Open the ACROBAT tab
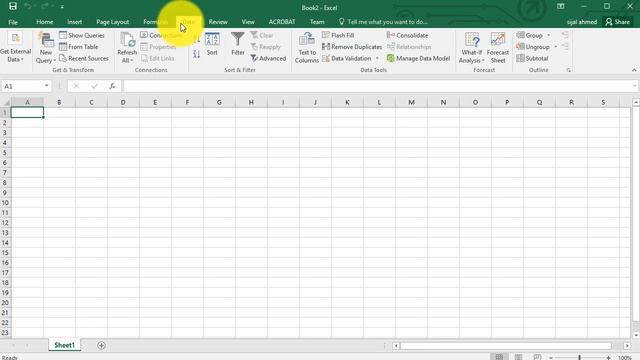640x360 pixels. (x=282, y=22)
